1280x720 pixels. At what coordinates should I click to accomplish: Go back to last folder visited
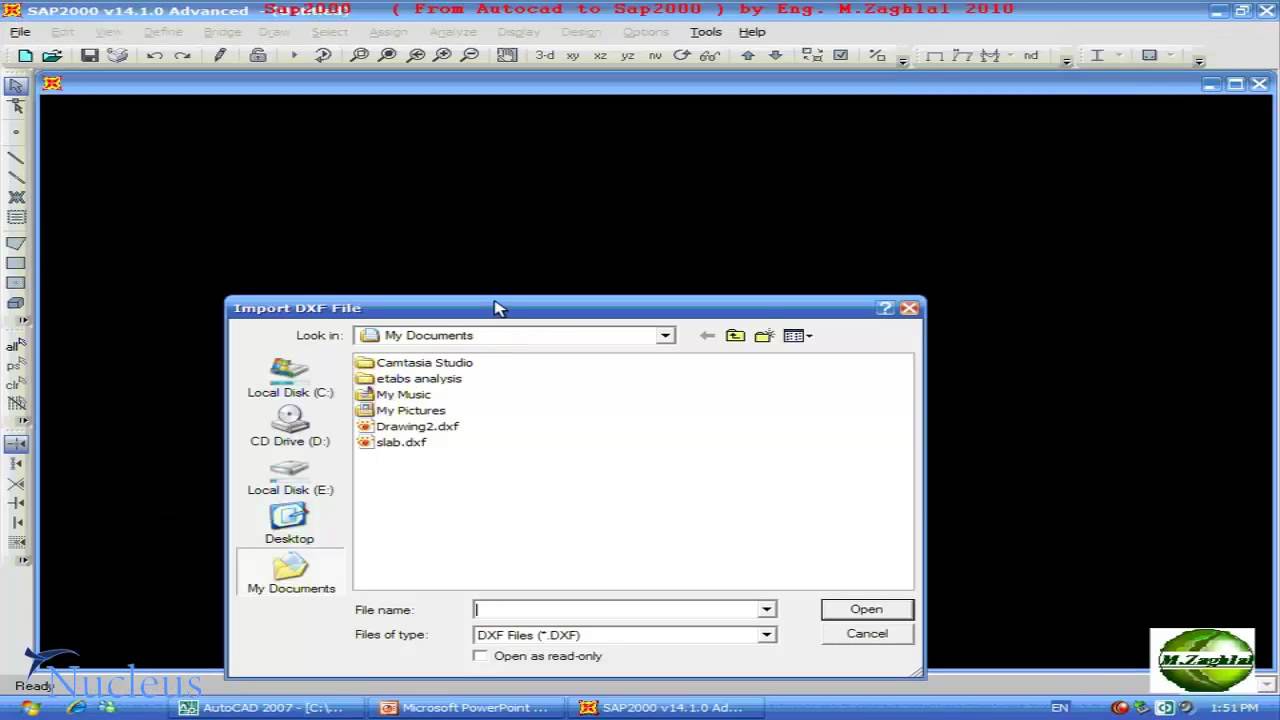click(707, 336)
